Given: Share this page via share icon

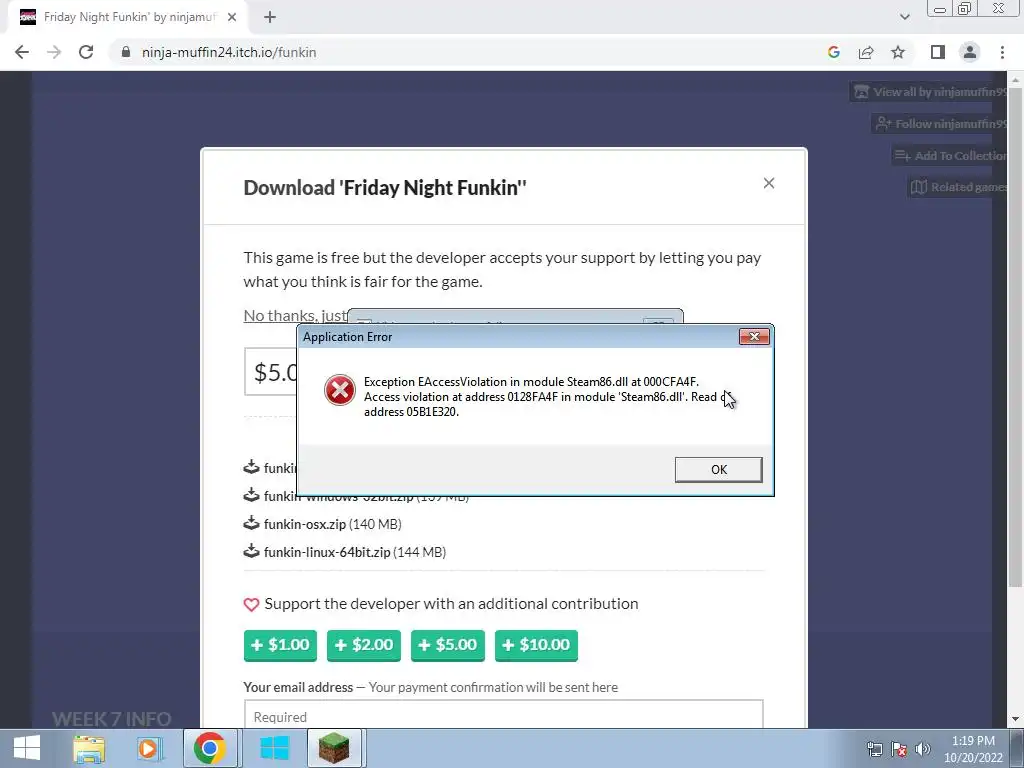Looking at the screenshot, I should [x=866, y=52].
